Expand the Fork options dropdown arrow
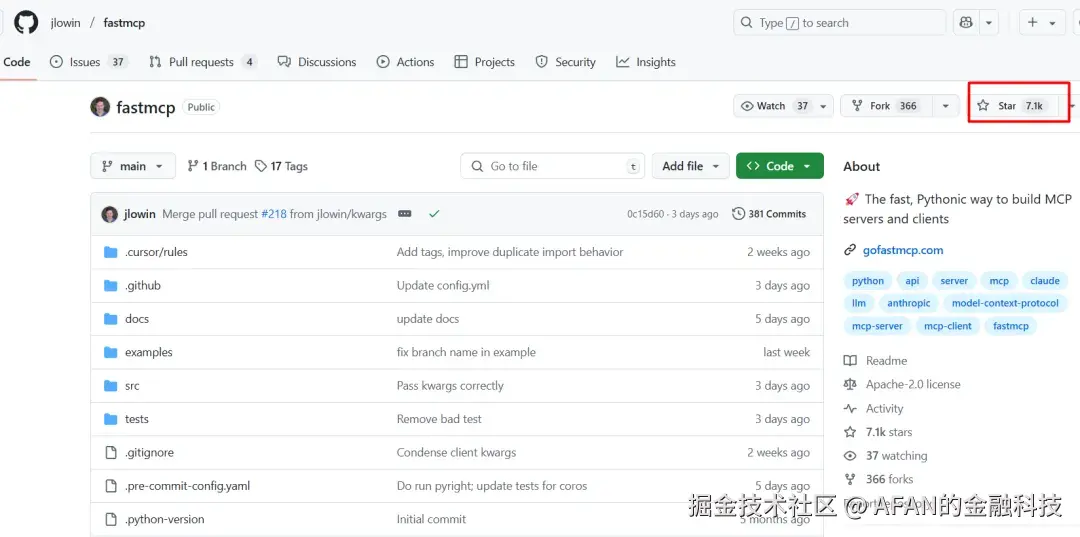The width and height of the screenshot is (1080, 537). coord(946,106)
